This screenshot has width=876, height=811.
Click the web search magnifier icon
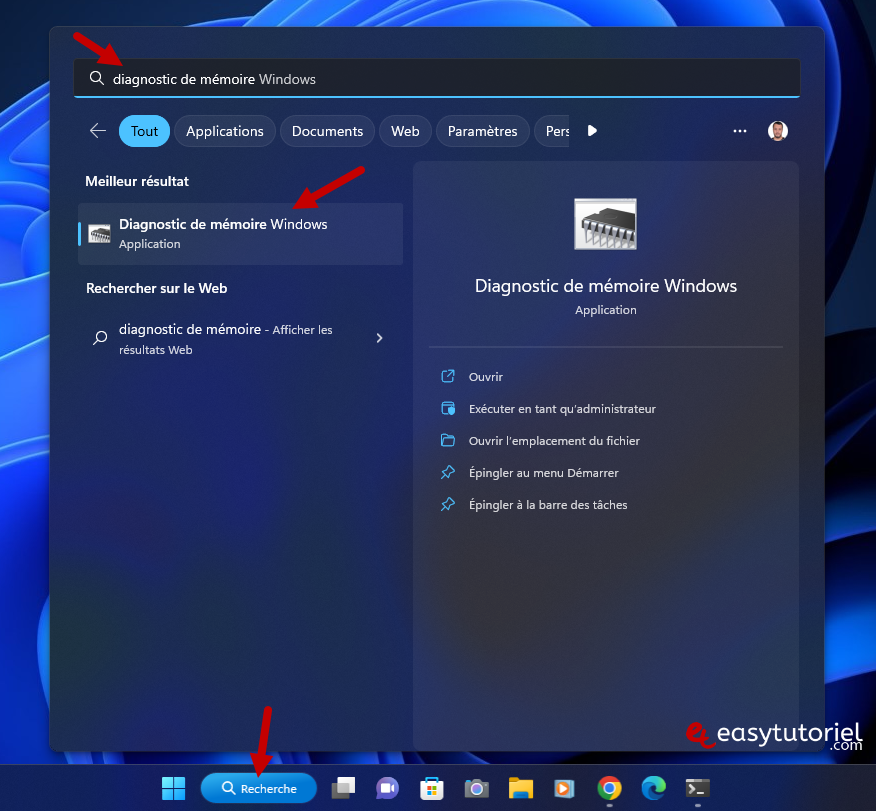[x=100, y=338]
